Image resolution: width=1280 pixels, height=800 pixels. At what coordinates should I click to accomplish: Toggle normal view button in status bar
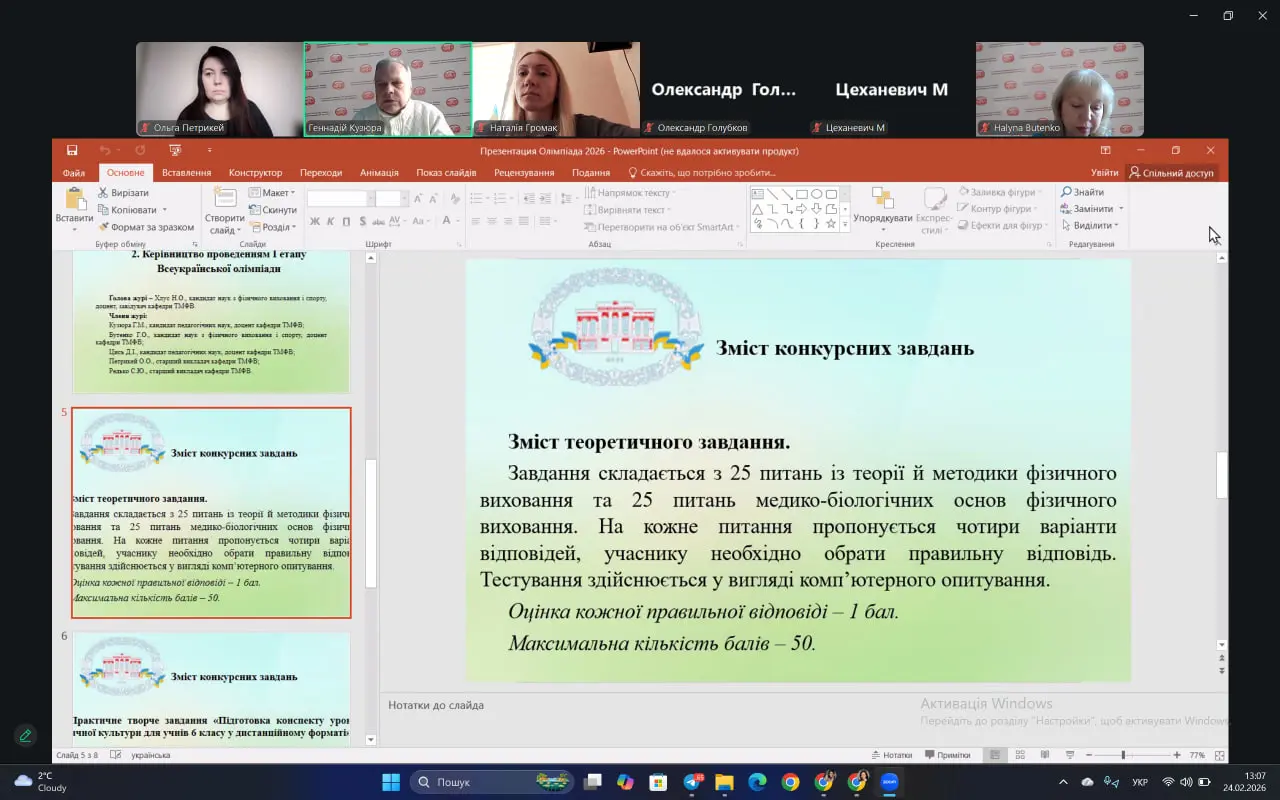coord(995,755)
